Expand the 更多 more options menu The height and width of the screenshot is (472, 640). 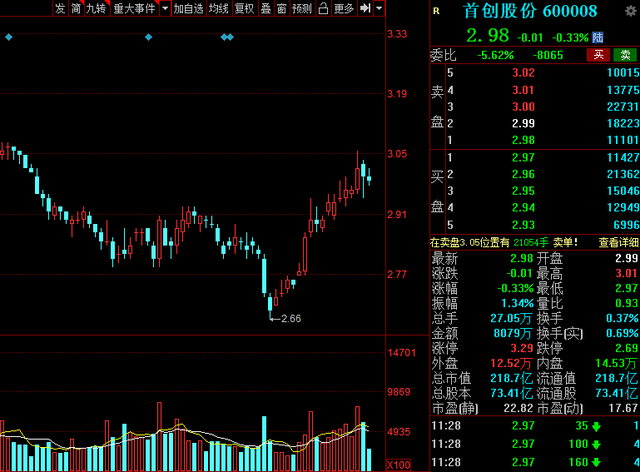tap(345, 9)
